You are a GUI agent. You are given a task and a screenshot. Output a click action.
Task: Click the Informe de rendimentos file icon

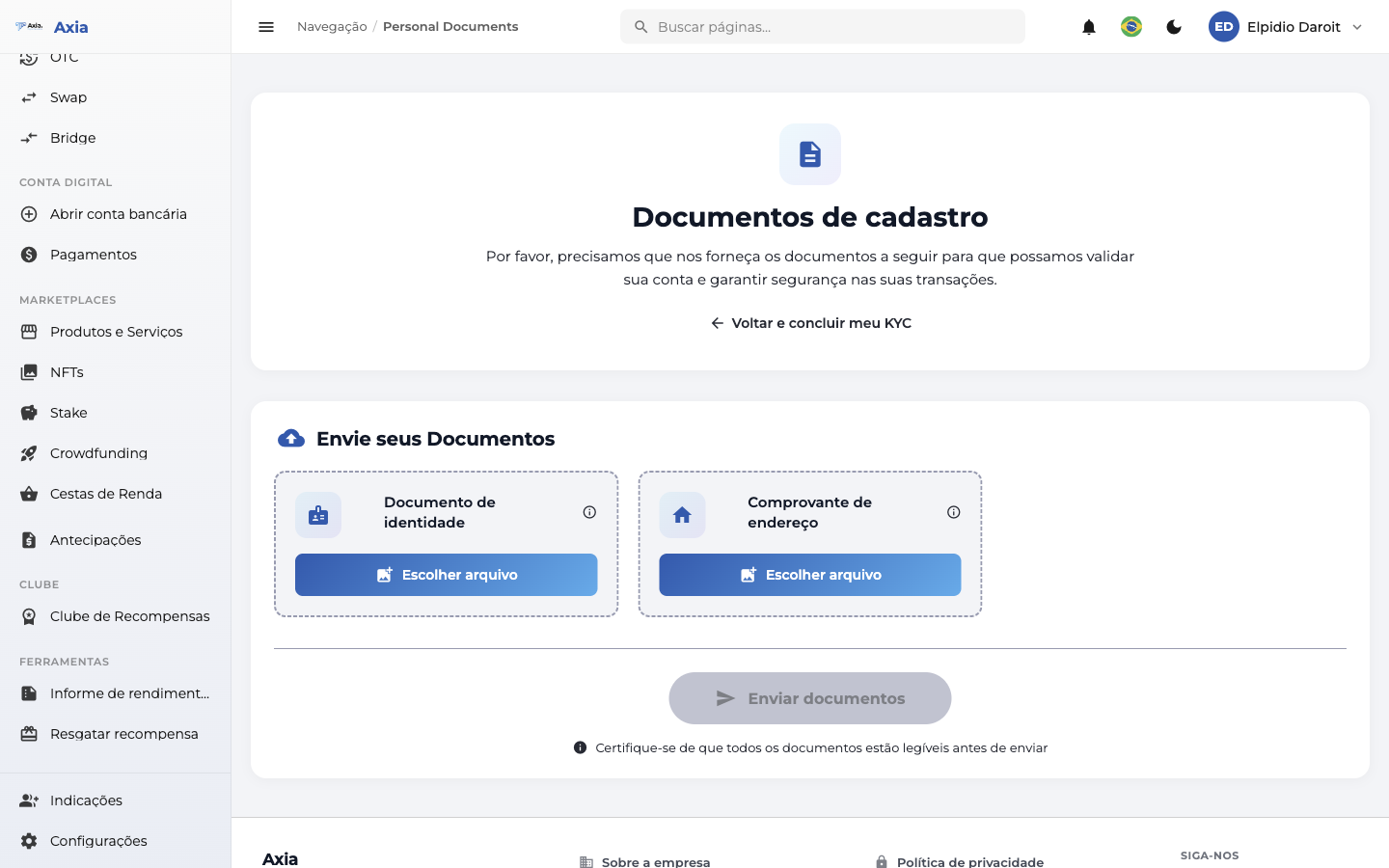[x=29, y=693]
